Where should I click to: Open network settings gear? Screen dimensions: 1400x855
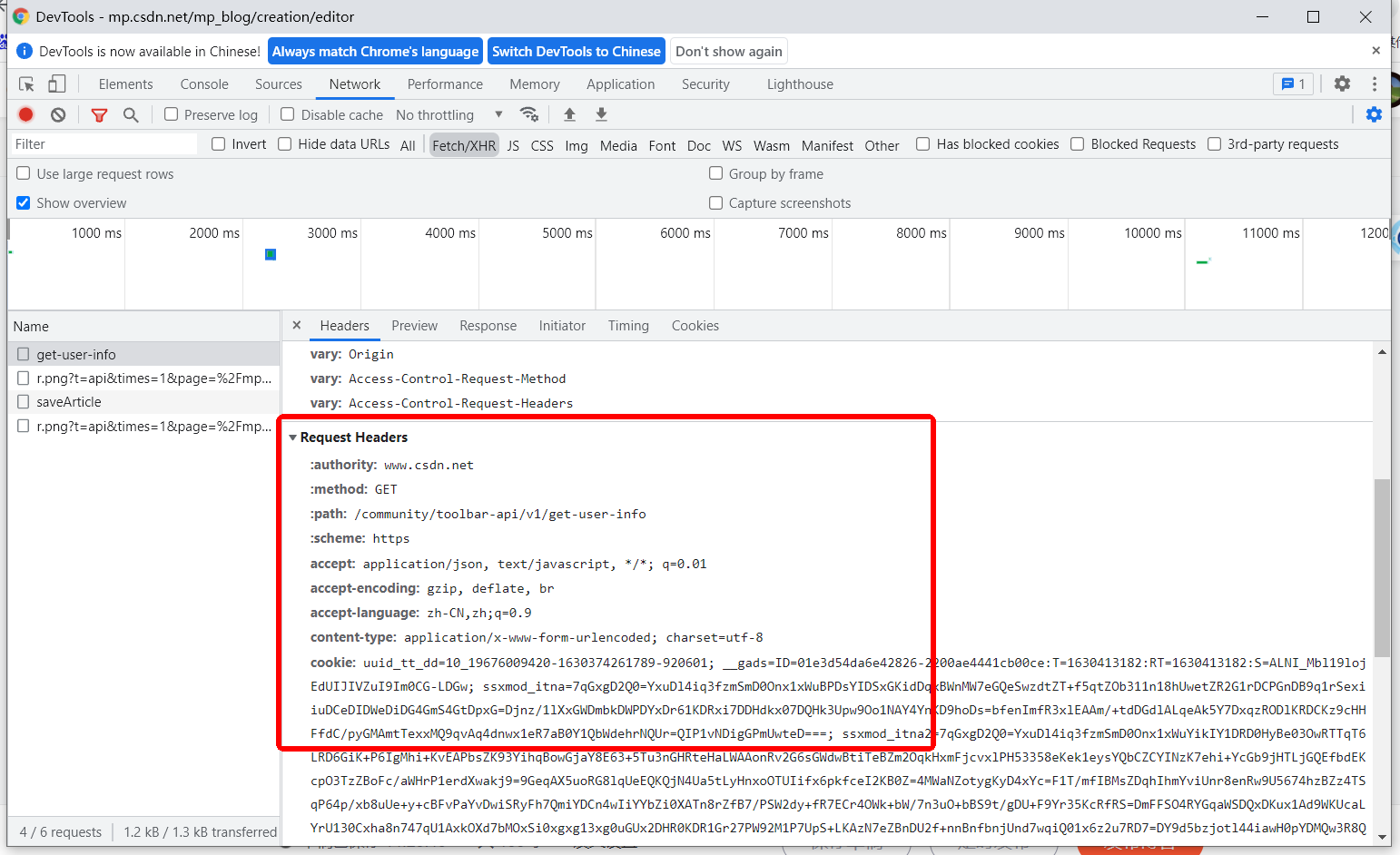click(x=1374, y=114)
